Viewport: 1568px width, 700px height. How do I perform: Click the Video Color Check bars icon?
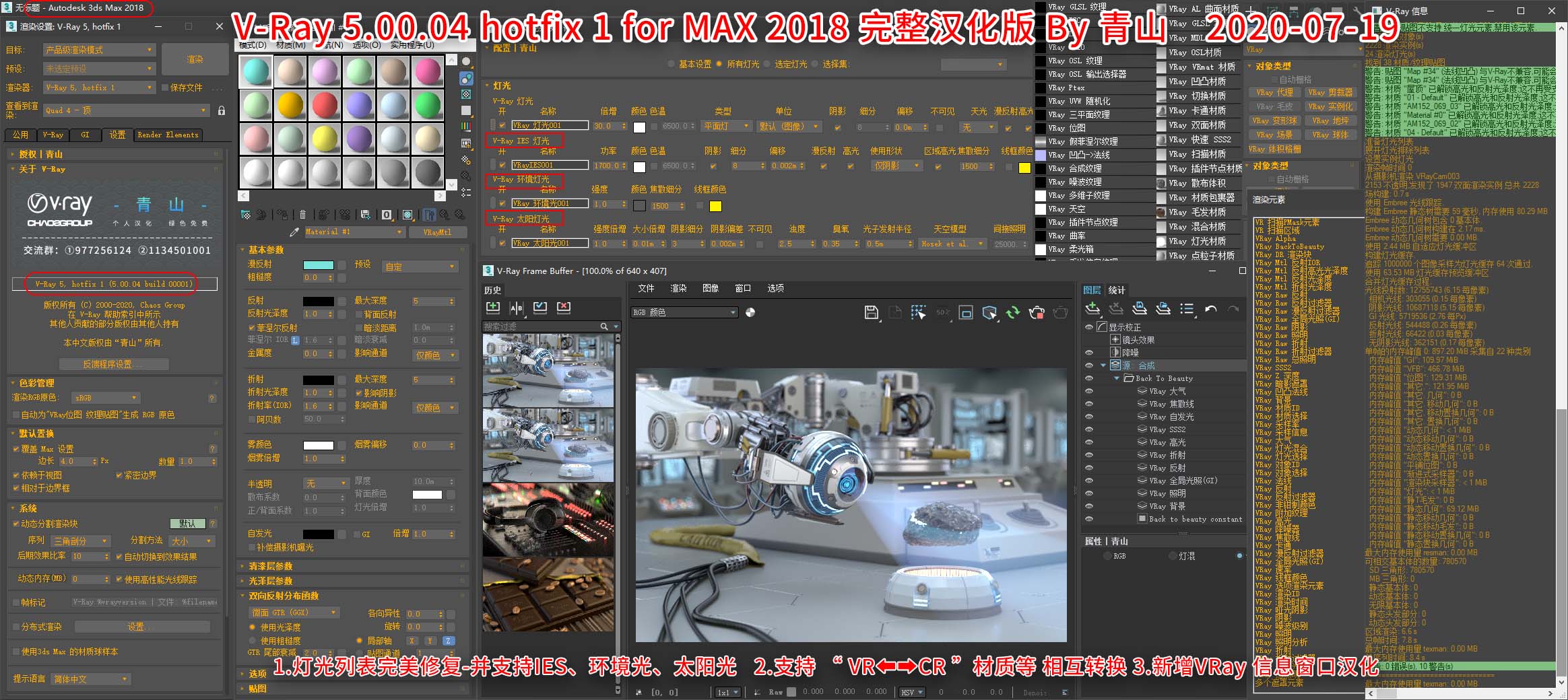tap(466, 127)
